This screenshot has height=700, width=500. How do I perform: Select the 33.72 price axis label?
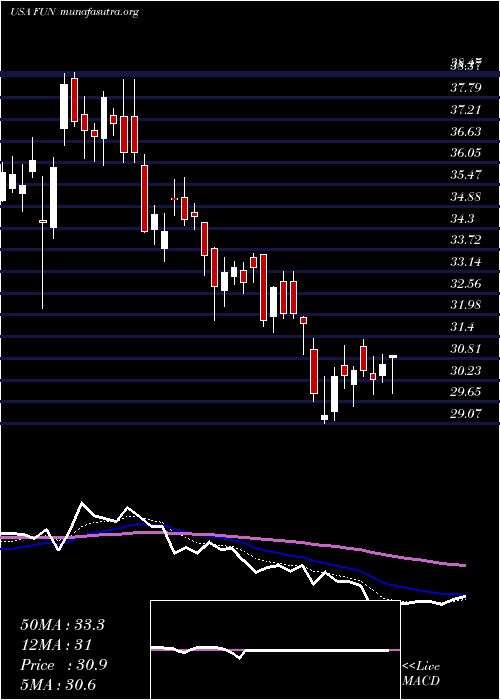(466, 240)
